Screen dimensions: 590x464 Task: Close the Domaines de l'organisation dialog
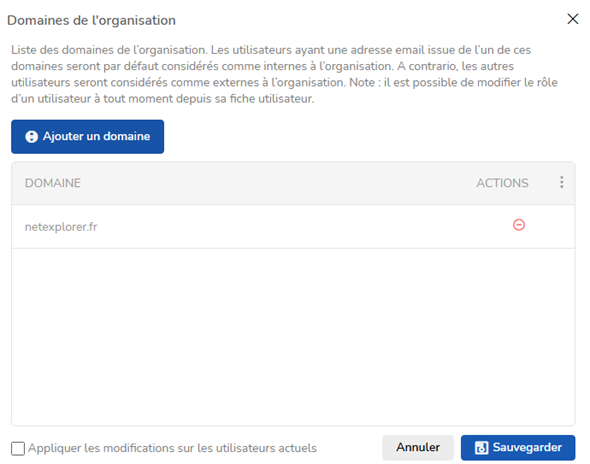[572, 19]
